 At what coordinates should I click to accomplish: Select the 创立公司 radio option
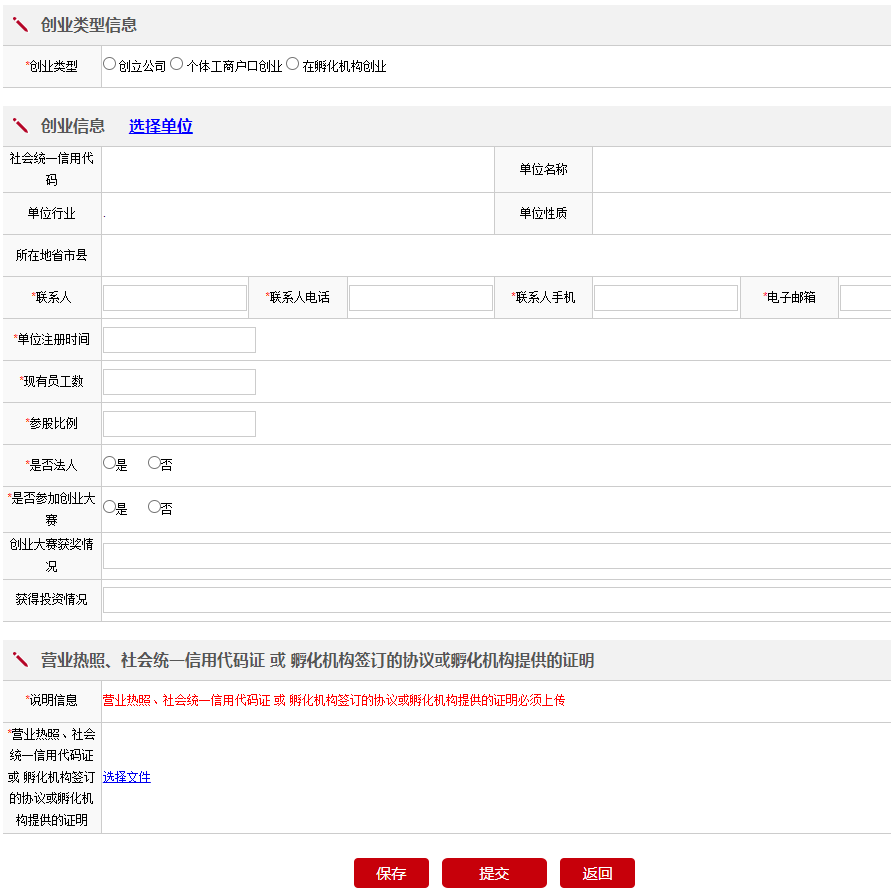[110, 64]
